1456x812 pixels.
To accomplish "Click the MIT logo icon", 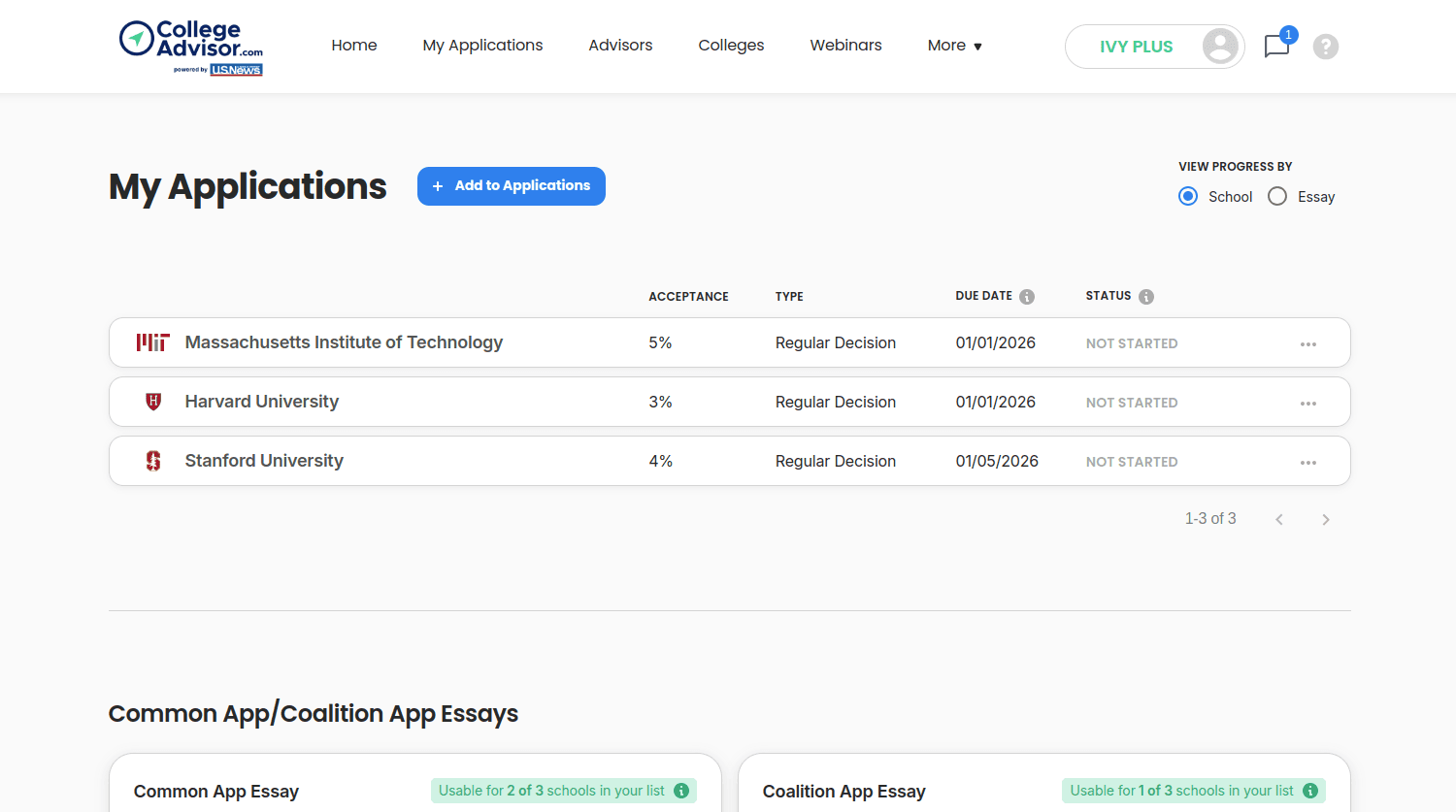I will [153, 342].
